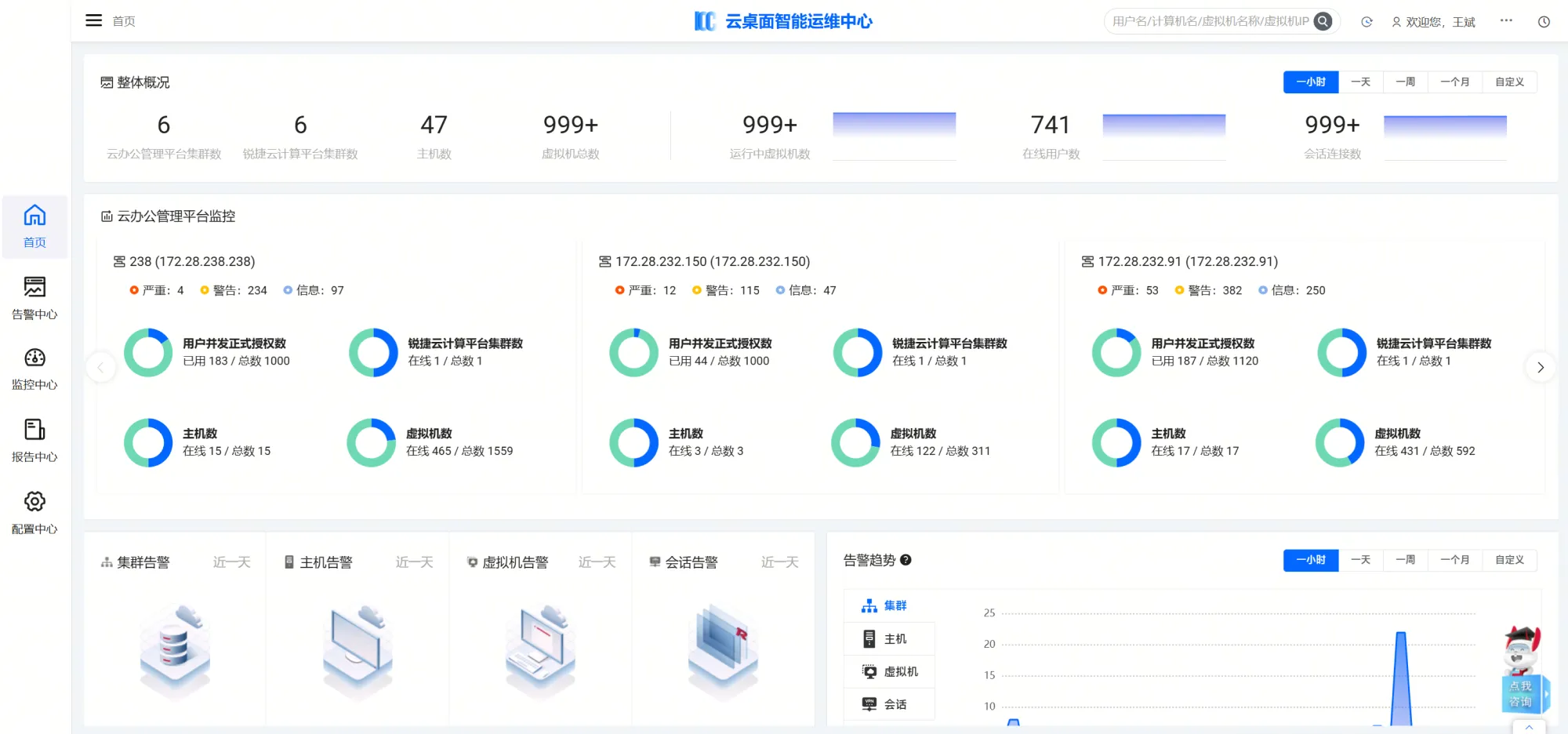The image size is (1568, 734).
Task: Open the 告警中心 alarm center sidebar icon
Action: coord(34,288)
